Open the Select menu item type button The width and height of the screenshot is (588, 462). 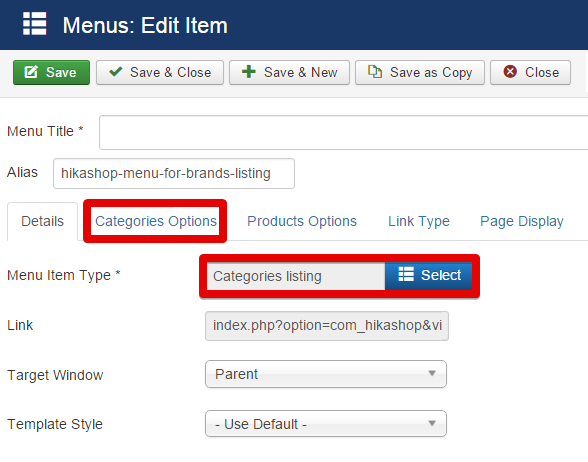(x=429, y=276)
